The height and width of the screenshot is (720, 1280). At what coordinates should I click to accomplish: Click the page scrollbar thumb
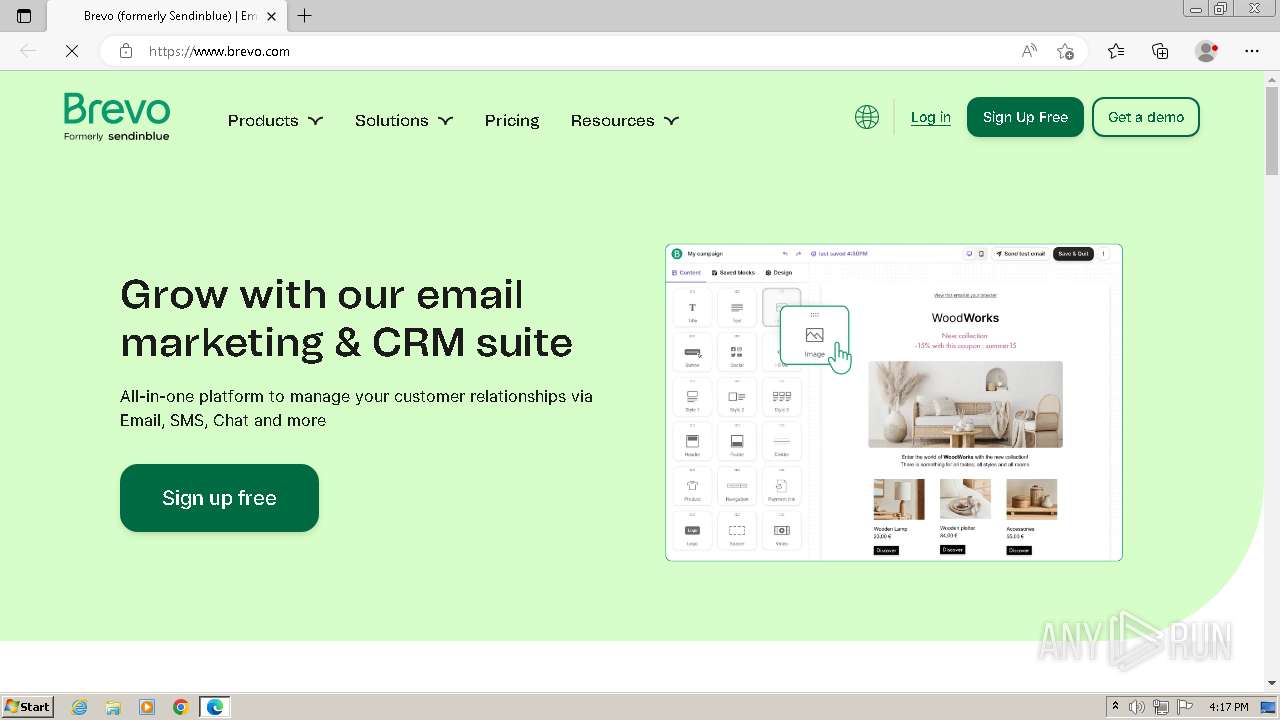point(1272,131)
